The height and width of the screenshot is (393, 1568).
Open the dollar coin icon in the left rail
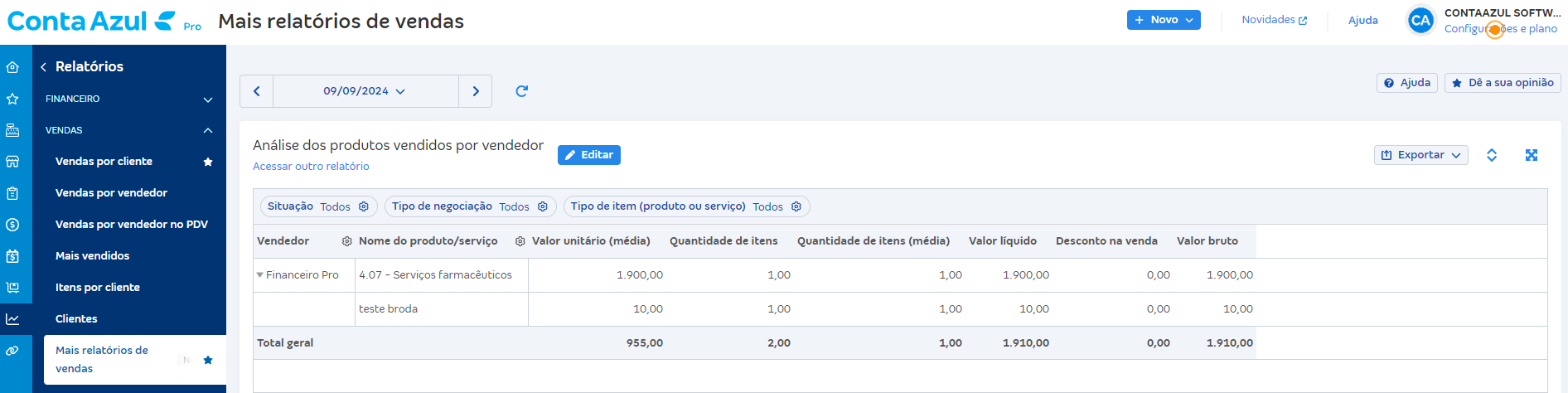point(12,225)
